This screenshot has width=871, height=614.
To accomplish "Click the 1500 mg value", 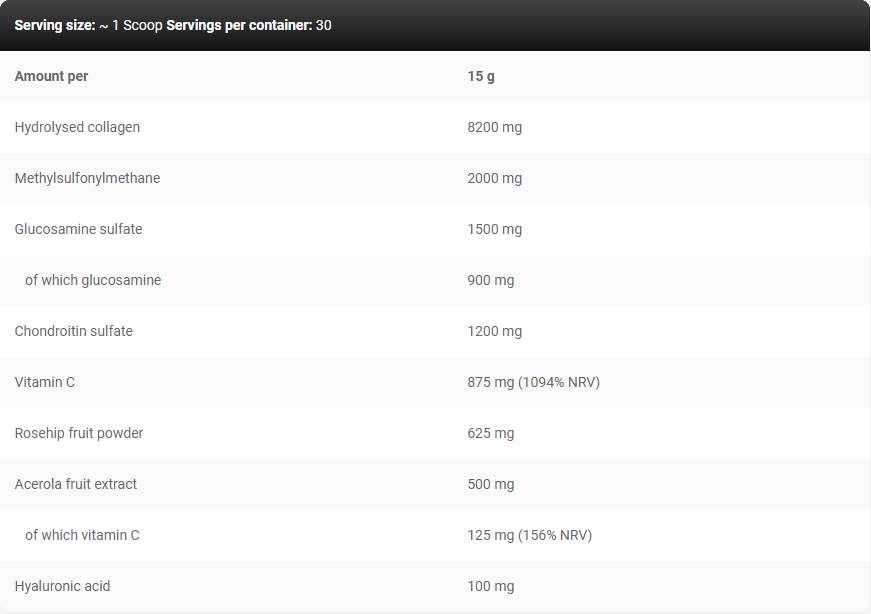I will pos(494,229).
